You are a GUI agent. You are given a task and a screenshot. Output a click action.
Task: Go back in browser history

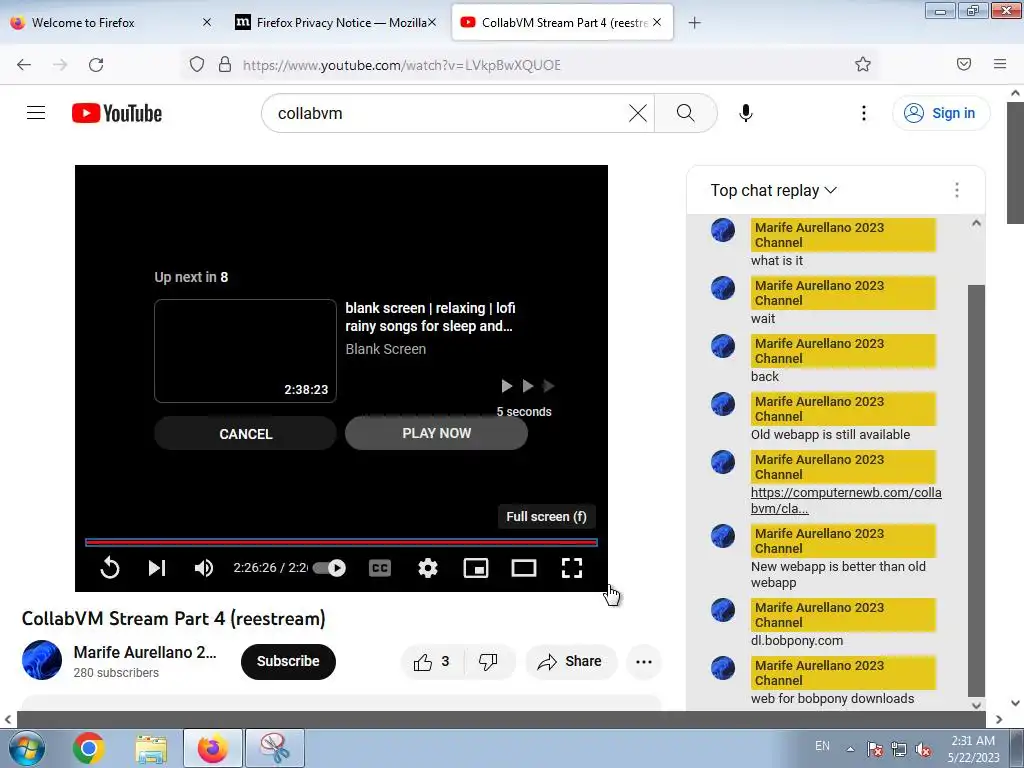click(24, 64)
